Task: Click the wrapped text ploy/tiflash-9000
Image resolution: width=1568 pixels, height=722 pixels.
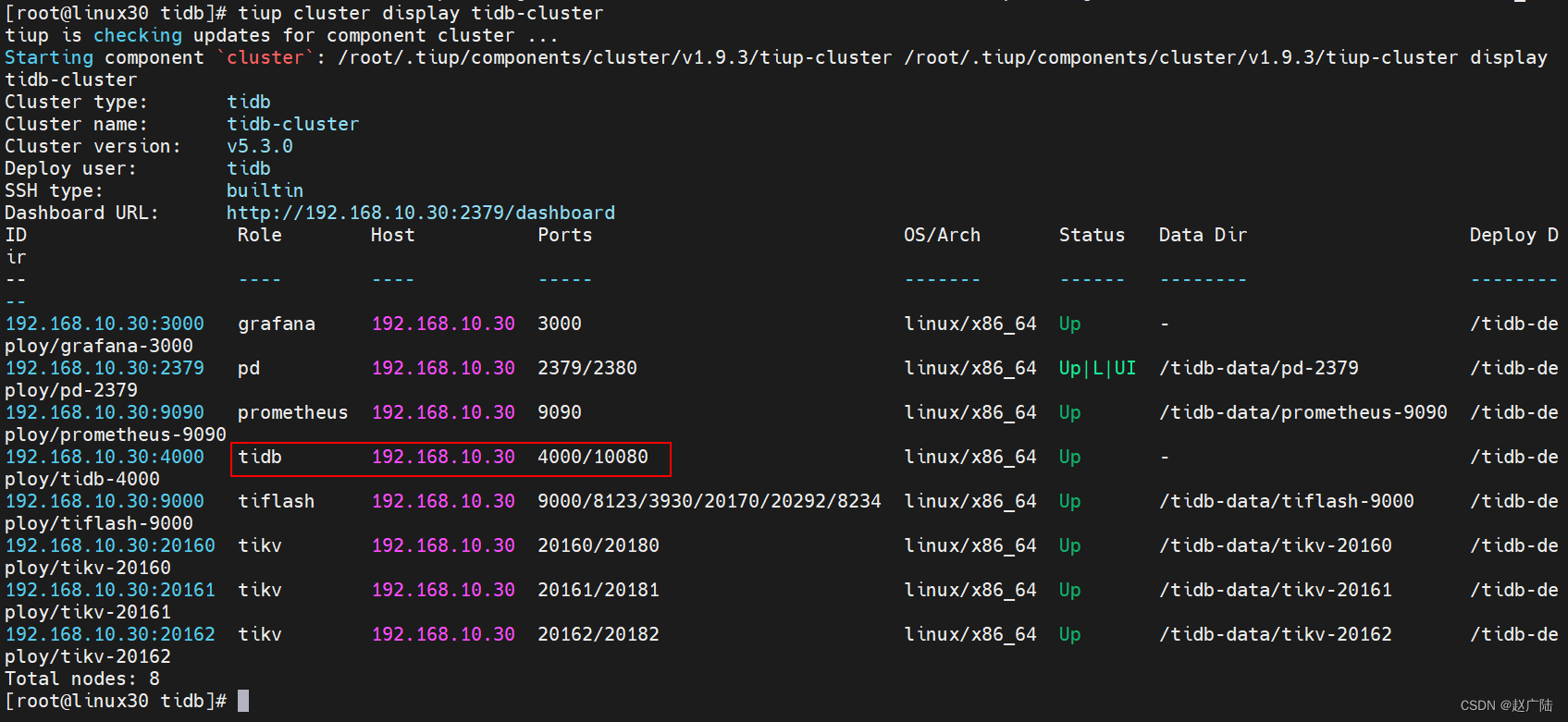Action: [x=99, y=523]
